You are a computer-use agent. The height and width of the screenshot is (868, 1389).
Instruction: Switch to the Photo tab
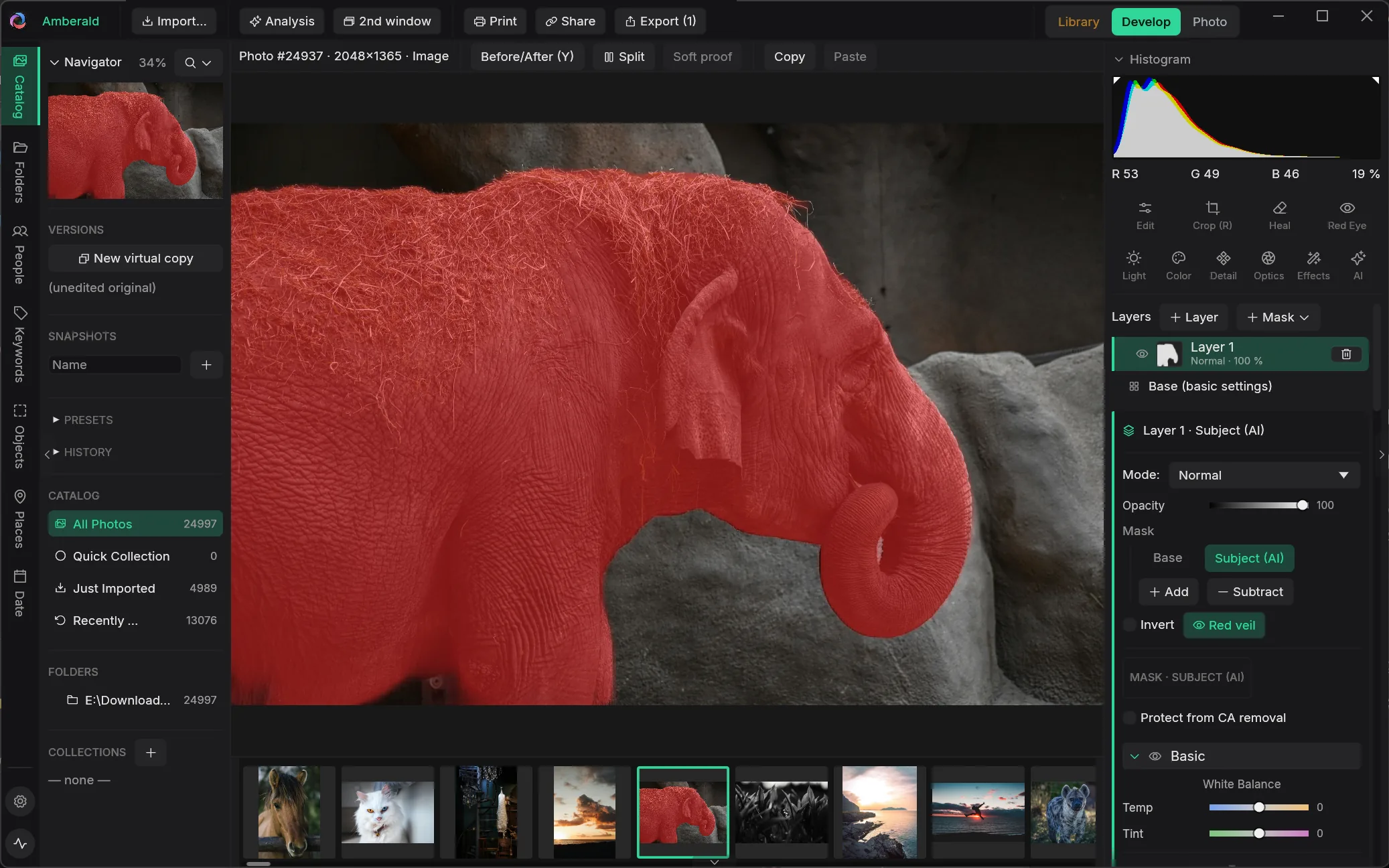[x=1210, y=21]
